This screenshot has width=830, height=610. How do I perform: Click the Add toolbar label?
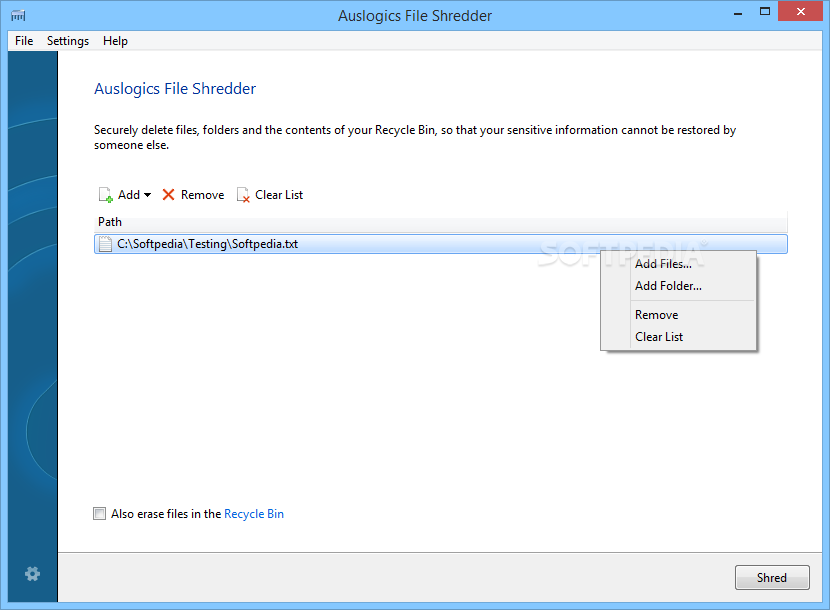click(x=129, y=195)
